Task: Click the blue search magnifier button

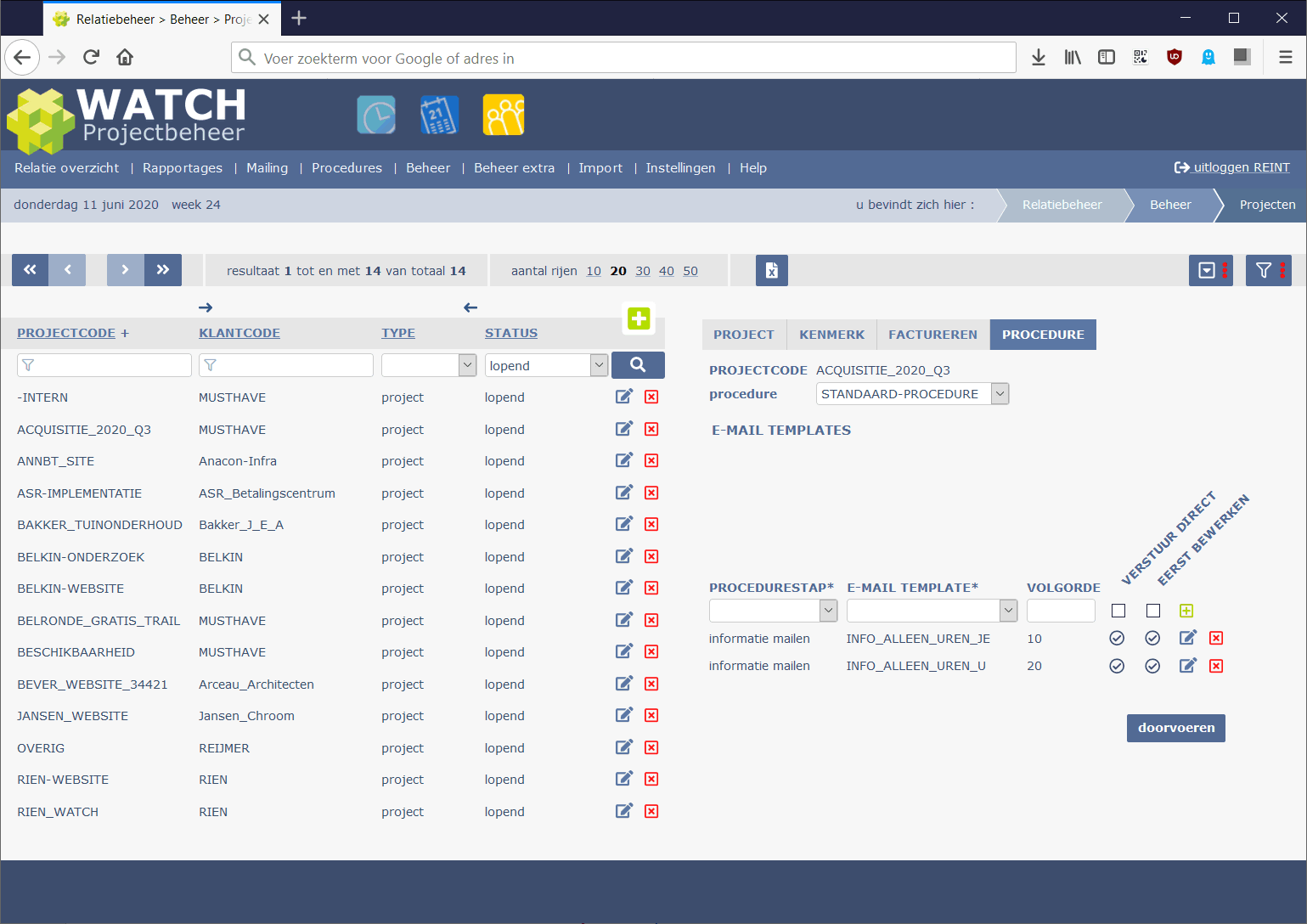Action: coord(638,365)
